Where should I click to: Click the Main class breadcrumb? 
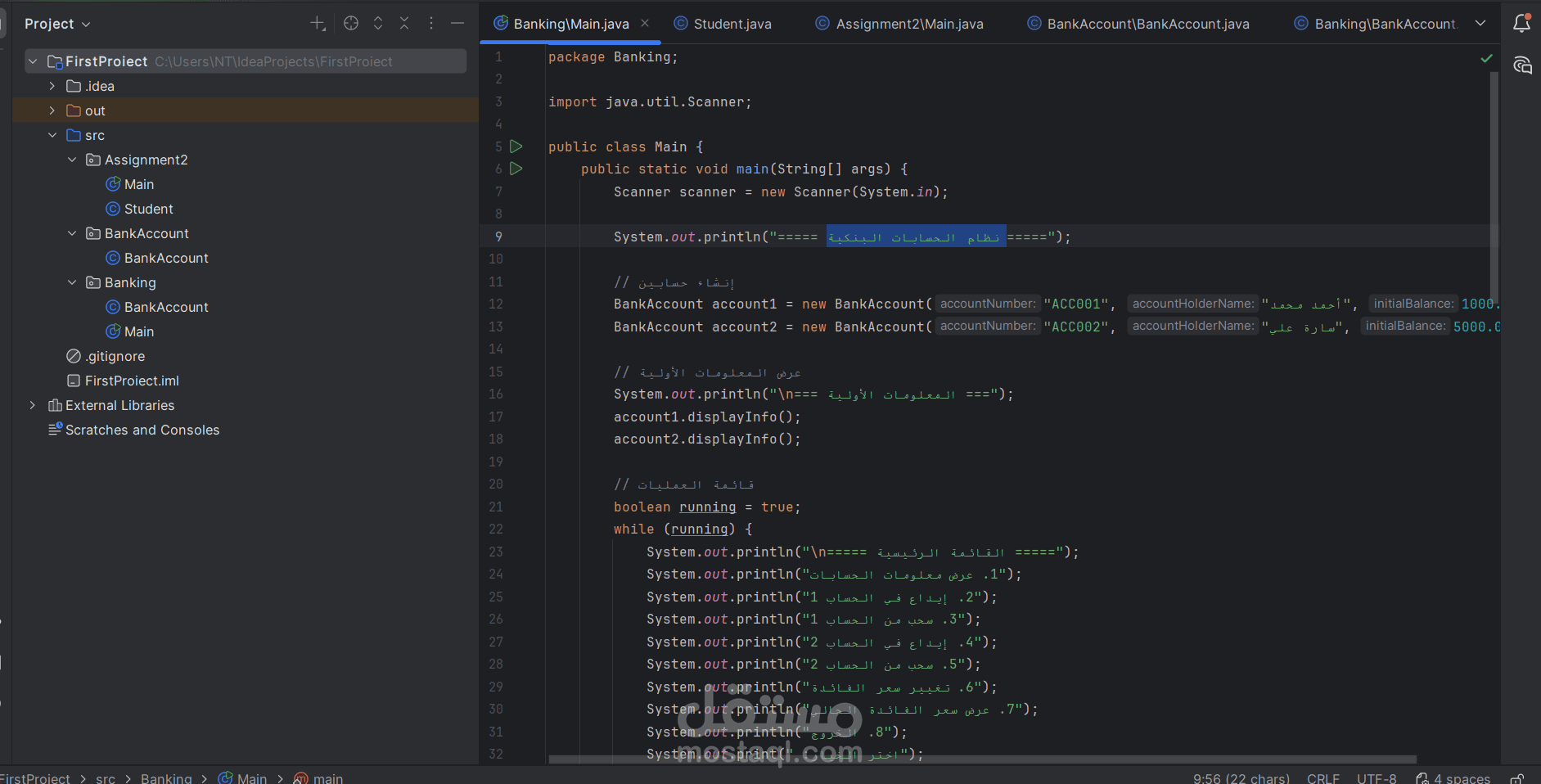(243, 778)
